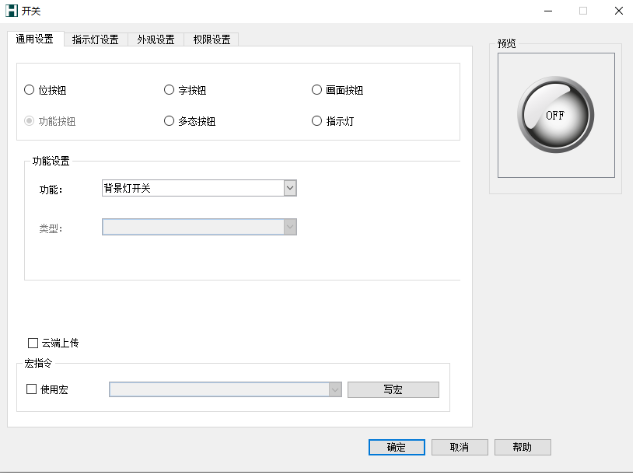This screenshot has width=633, height=473.
Task: Confirm with the 确定 button
Action: (396, 447)
